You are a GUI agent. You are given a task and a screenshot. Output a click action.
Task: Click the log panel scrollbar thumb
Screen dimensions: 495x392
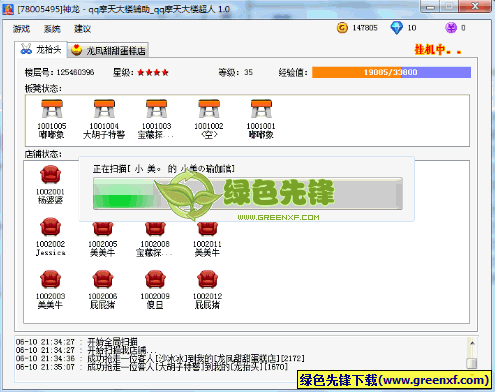472,363
